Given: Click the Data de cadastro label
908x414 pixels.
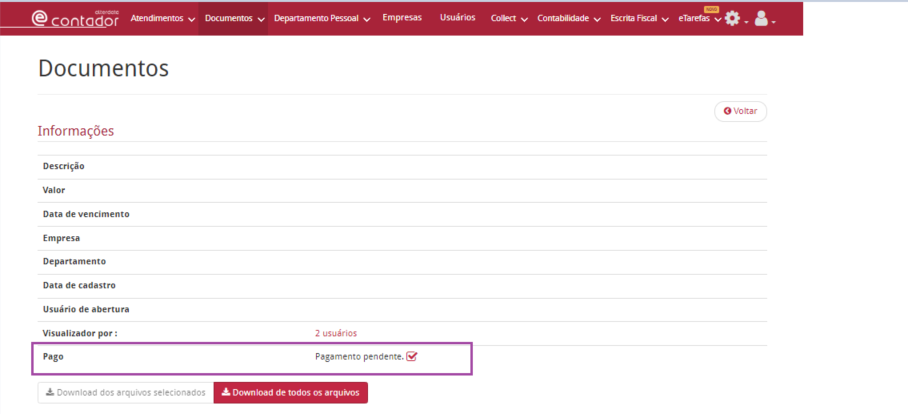Looking at the screenshot, I should tap(79, 285).
